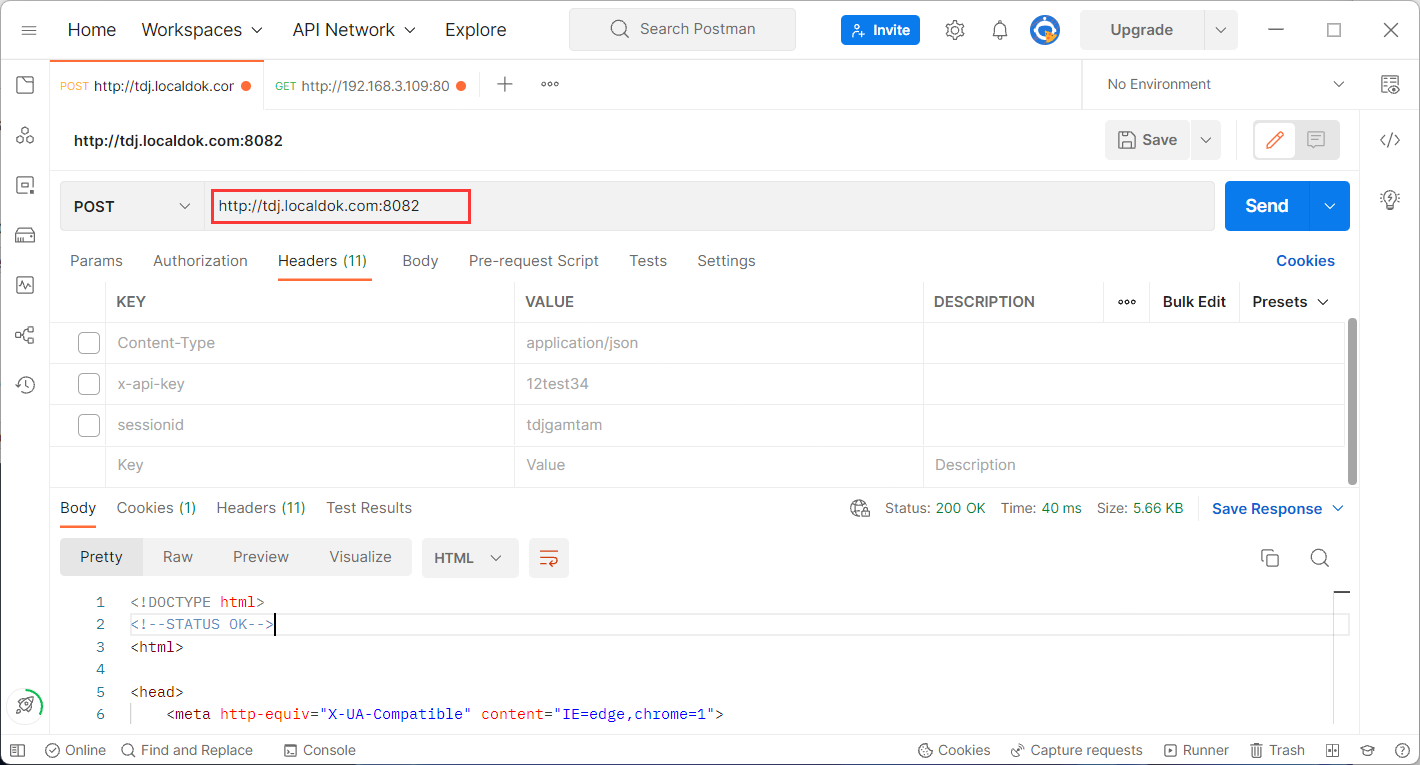This screenshot has height=765, width=1420.
Task: Open tab options three-dots menu
Action: pos(550,85)
